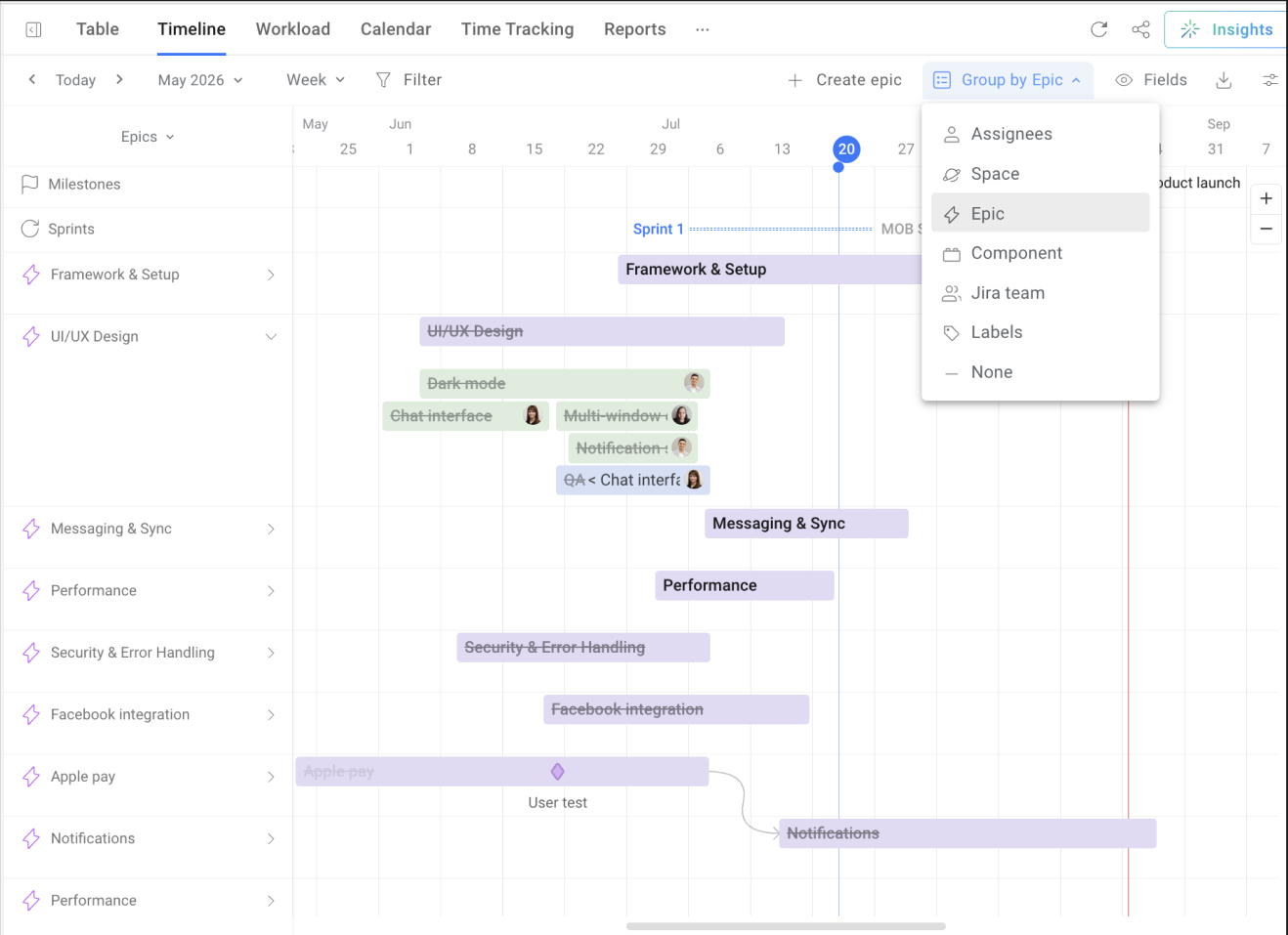Click the Messaging & Sync epic icon
1288x935 pixels.
pyautogui.click(x=31, y=529)
